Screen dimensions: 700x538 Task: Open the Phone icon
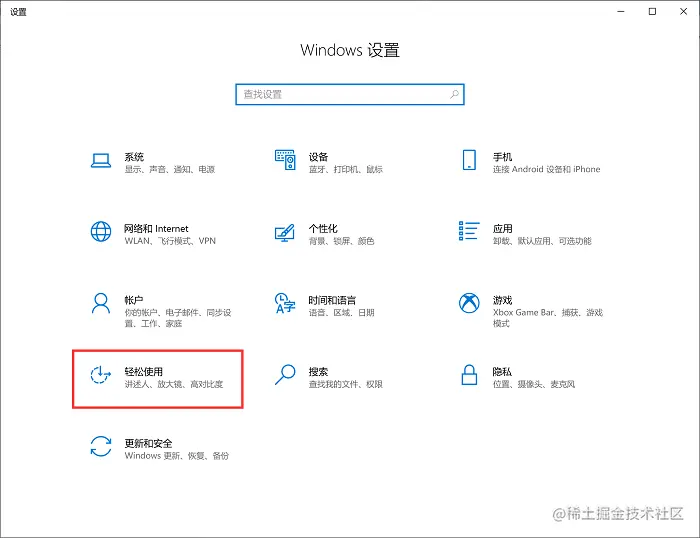tap(469, 160)
